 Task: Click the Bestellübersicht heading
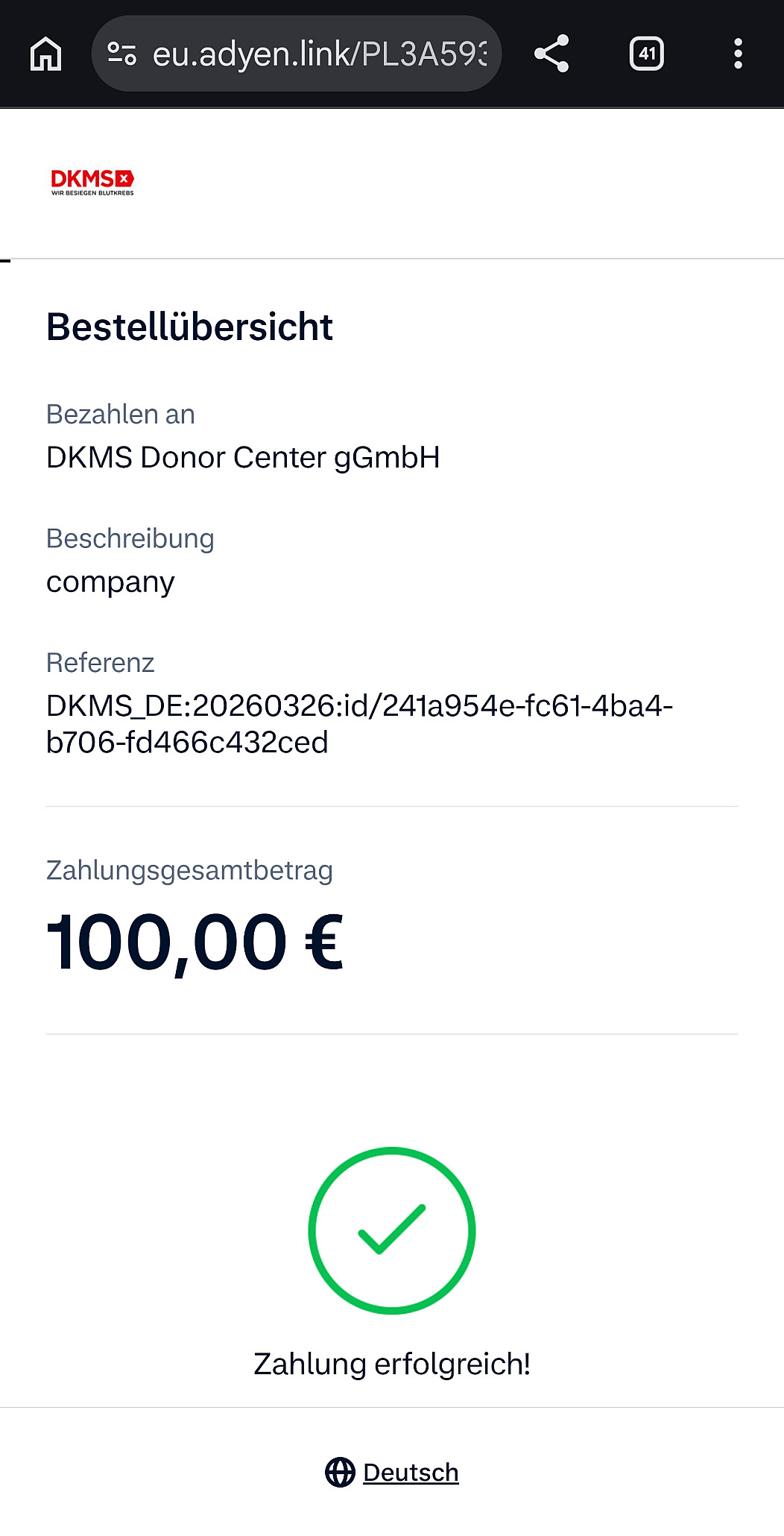189,327
